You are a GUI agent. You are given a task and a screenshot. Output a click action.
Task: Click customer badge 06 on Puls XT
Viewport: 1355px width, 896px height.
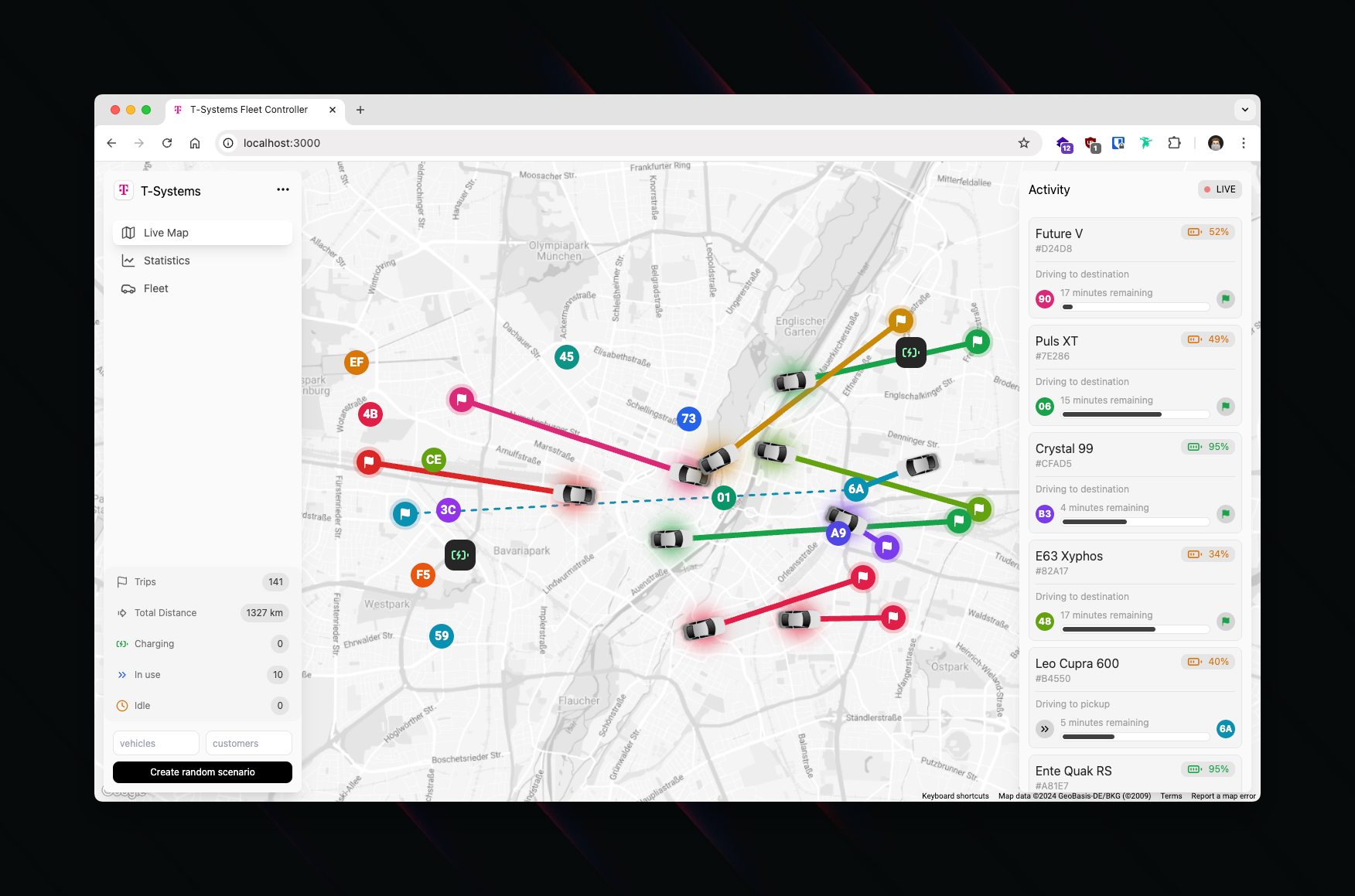(x=1045, y=407)
